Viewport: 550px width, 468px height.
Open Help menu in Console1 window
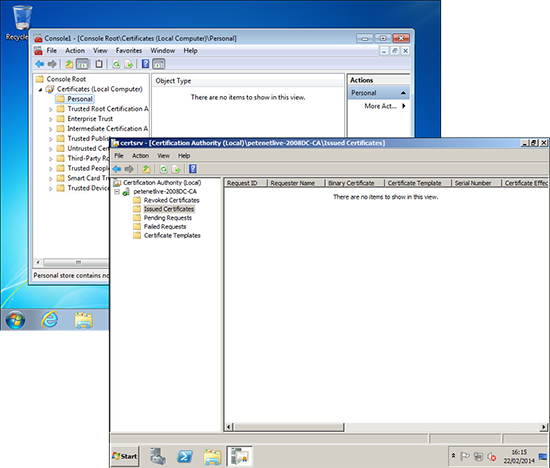click(190, 51)
